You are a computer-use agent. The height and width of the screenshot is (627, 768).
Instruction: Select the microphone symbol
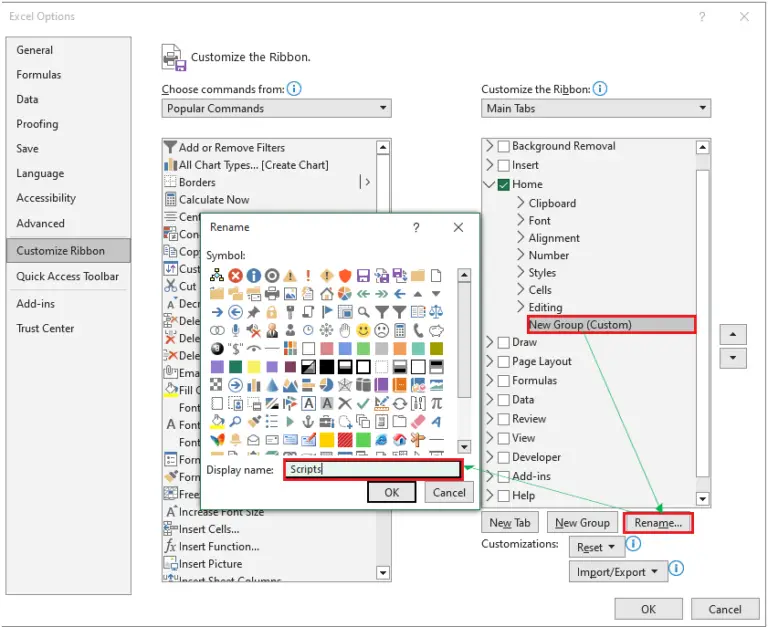tap(235, 330)
